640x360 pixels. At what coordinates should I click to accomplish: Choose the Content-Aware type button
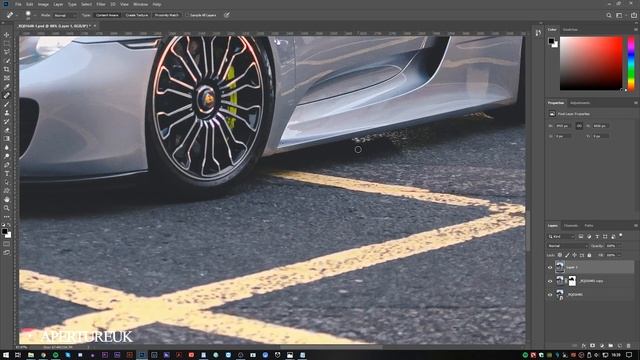pyautogui.click(x=107, y=15)
